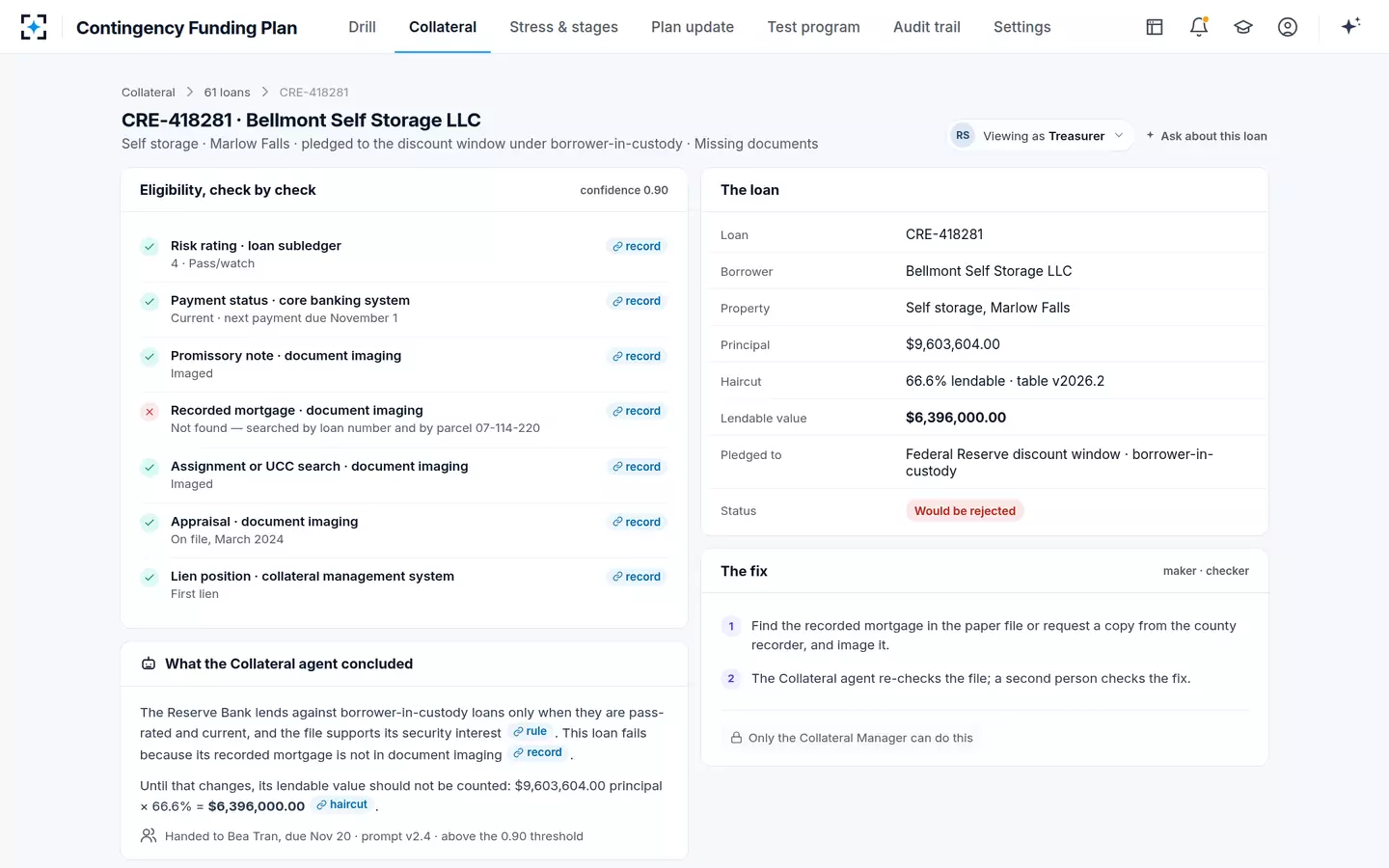Open the record link for Recorded mortgage
The image size is (1389, 868).
click(x=637, y=412)
